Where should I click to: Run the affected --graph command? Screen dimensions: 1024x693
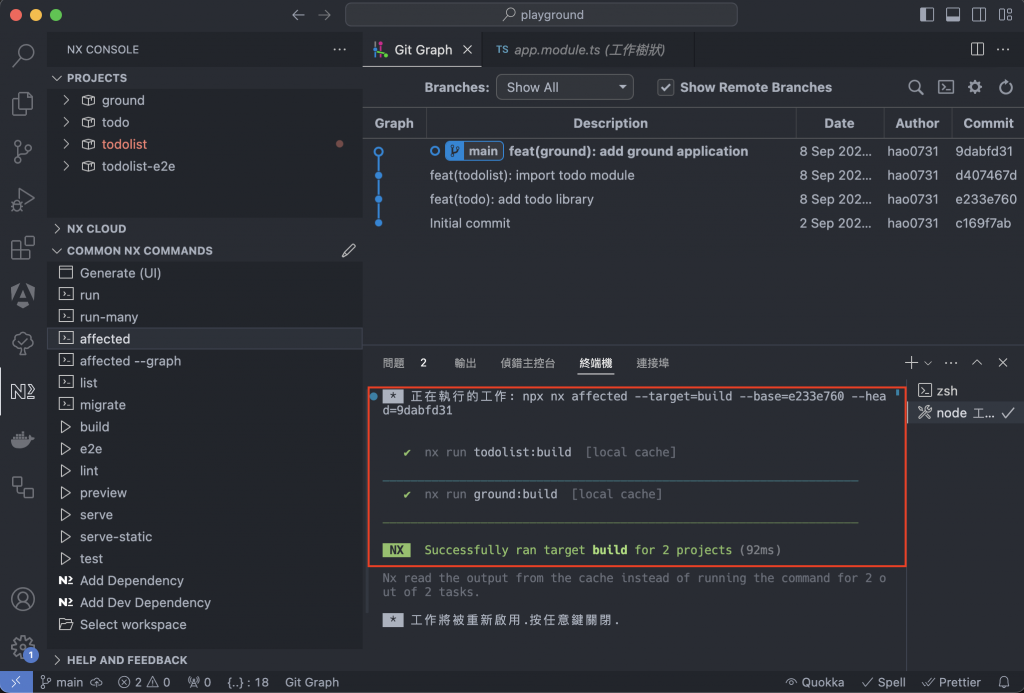coord(205,361)
